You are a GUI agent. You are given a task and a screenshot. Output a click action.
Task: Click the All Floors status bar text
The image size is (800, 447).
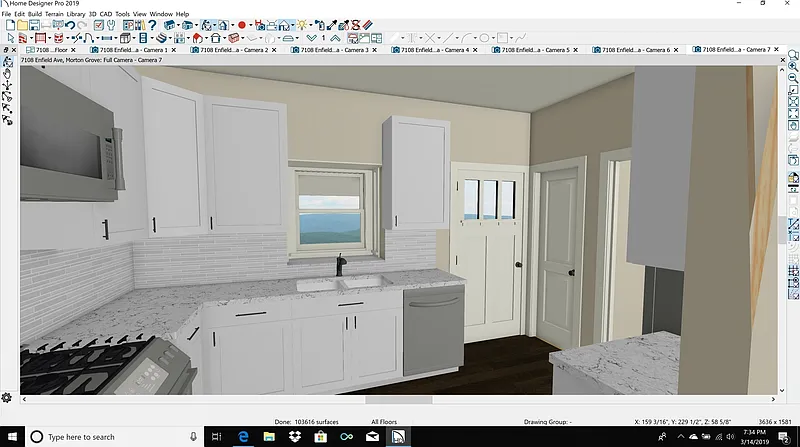click(x=384, y=422)
